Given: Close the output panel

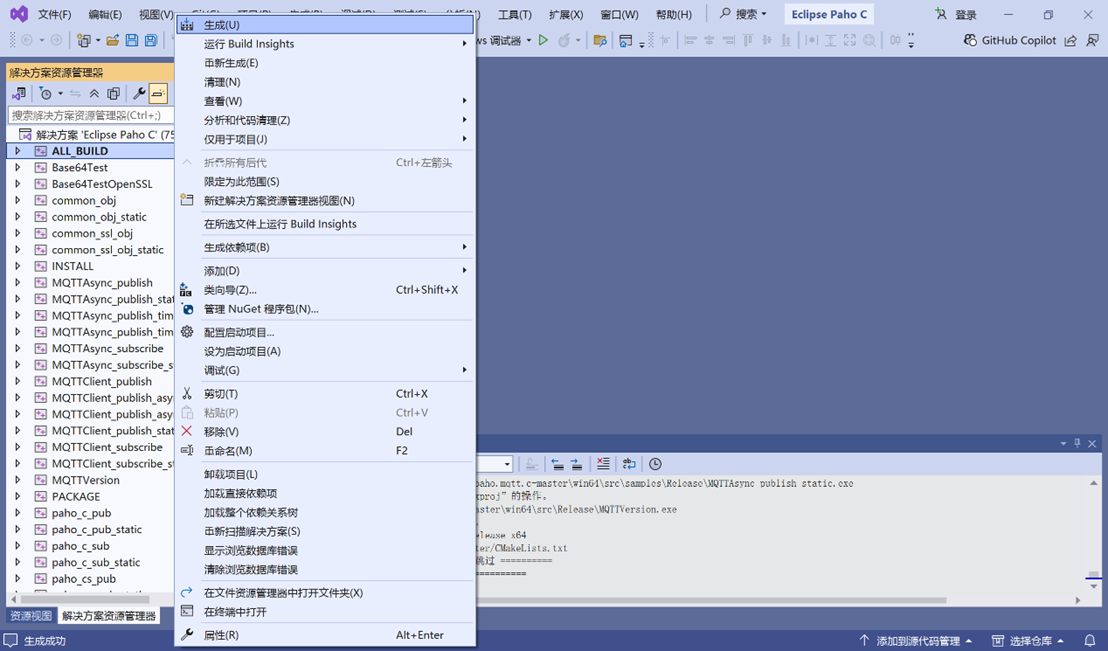Looking at the screenshot, I should tap(1092, 443).
